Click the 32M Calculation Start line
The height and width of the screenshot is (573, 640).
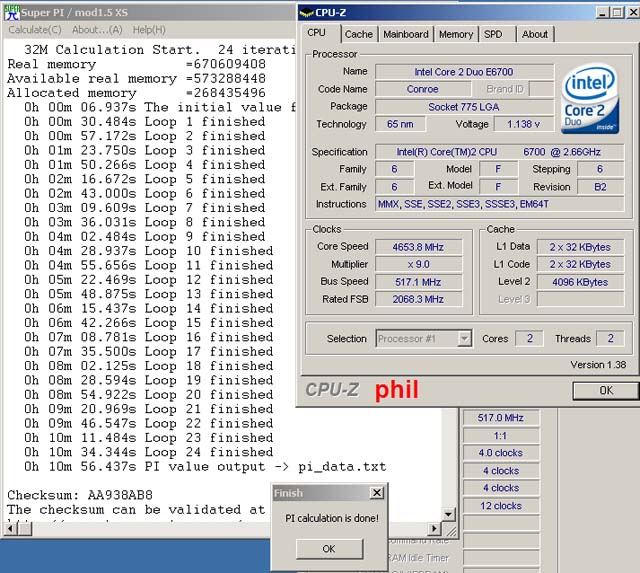(159, 50)
